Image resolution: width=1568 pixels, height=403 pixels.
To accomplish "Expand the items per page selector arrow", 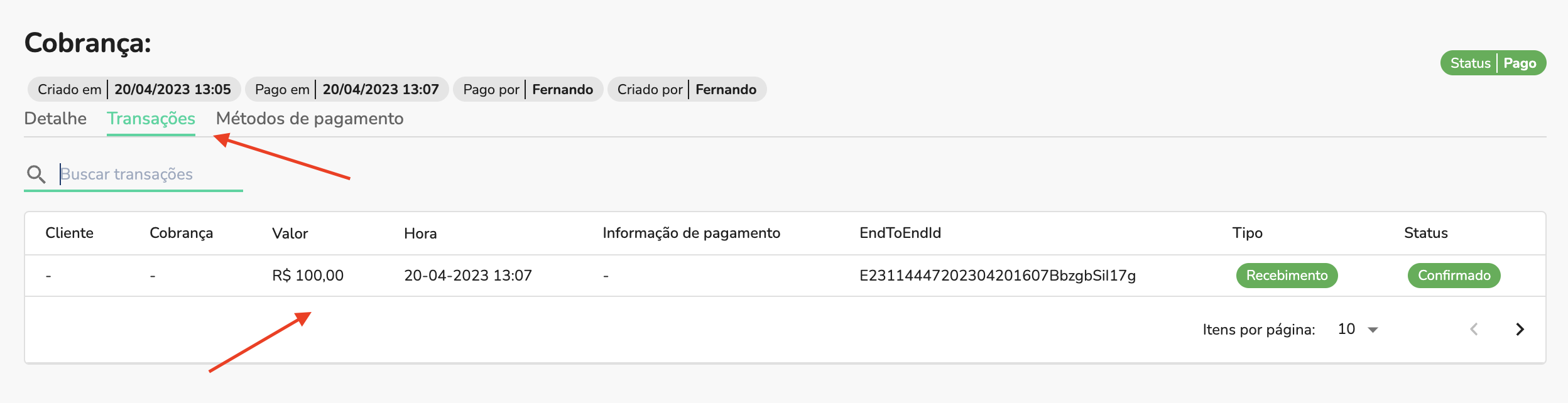I will (x=1373, y=328).
